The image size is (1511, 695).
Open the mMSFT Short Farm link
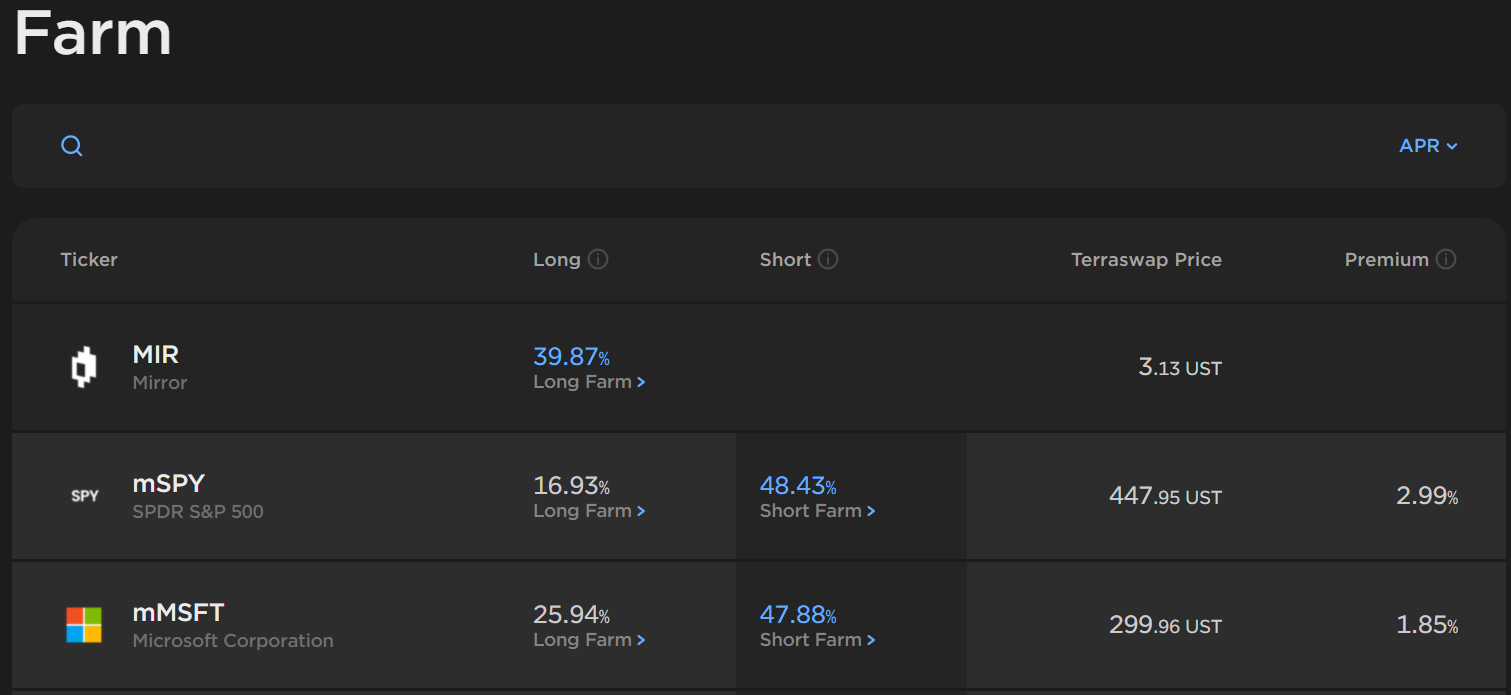click(817, 640)
